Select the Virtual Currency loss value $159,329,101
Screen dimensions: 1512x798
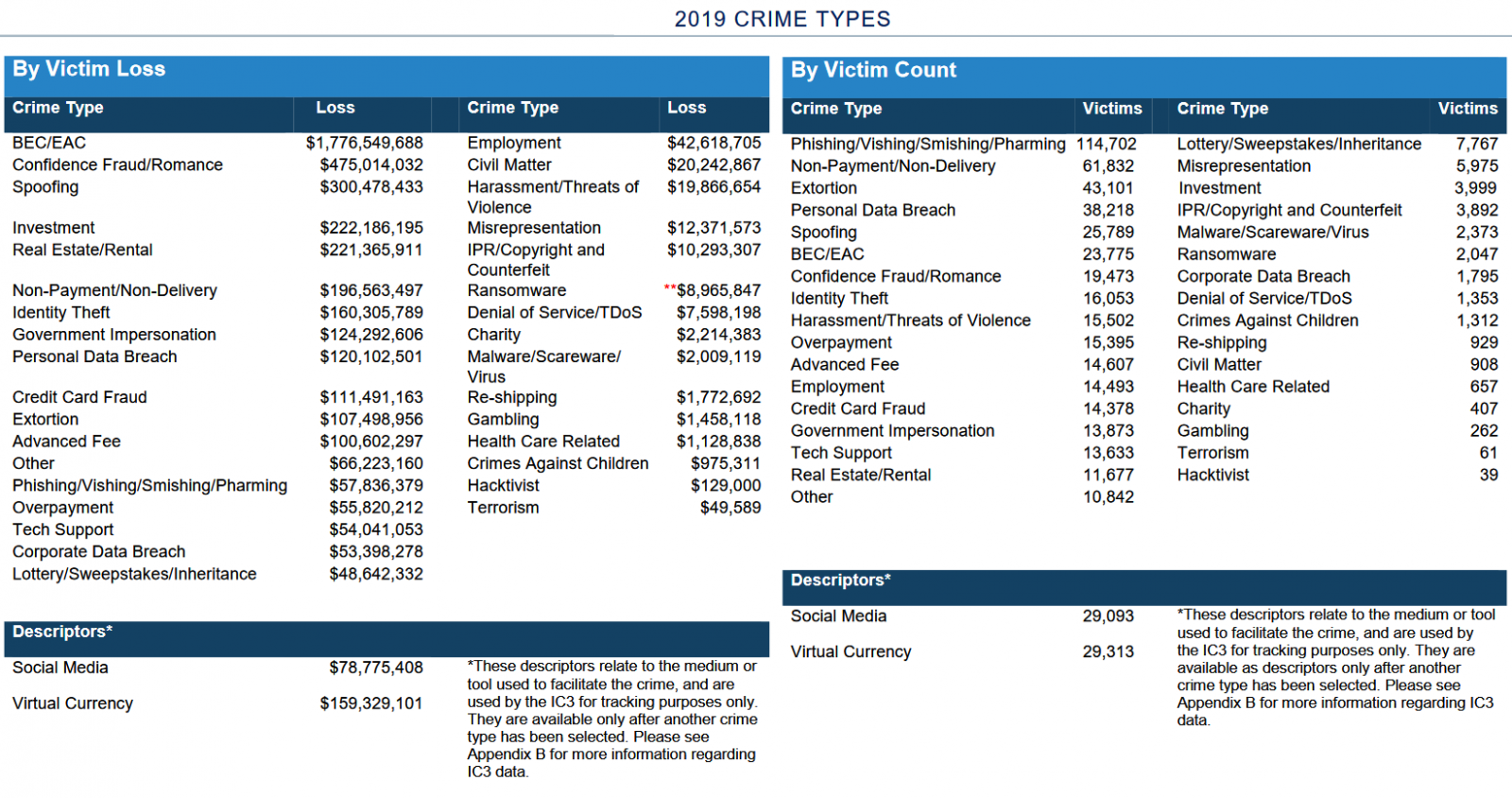click(370, 703)
